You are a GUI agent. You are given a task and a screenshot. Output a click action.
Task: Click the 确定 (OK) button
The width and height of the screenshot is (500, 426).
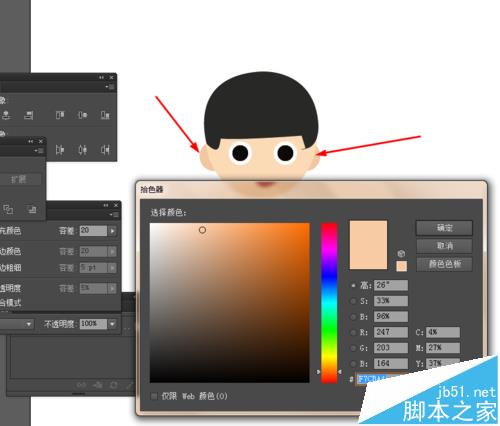coord(444,228)
